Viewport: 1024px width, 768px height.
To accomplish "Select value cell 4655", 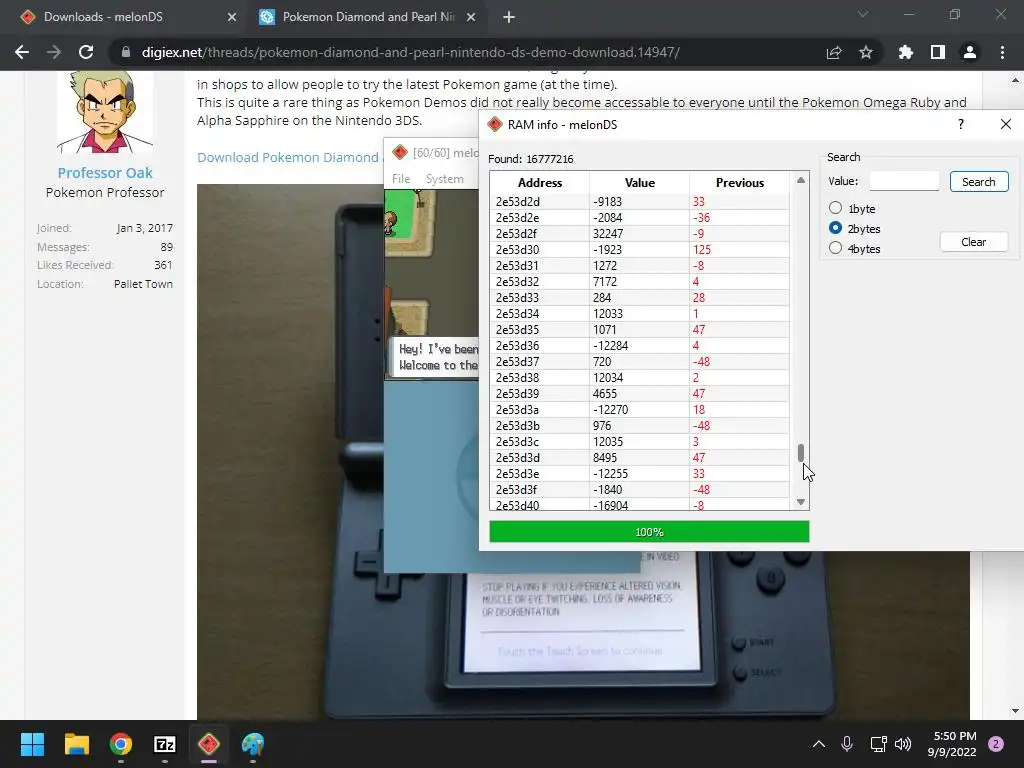I will pos(639,394).
